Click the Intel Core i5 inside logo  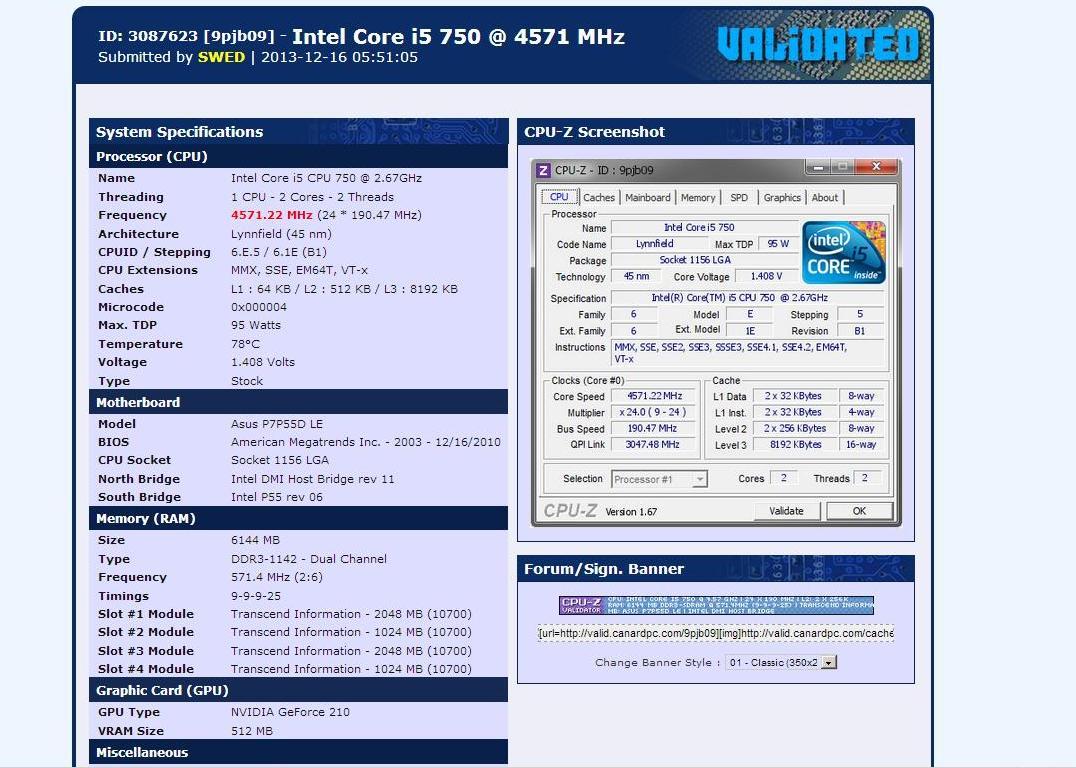point(843,252)
